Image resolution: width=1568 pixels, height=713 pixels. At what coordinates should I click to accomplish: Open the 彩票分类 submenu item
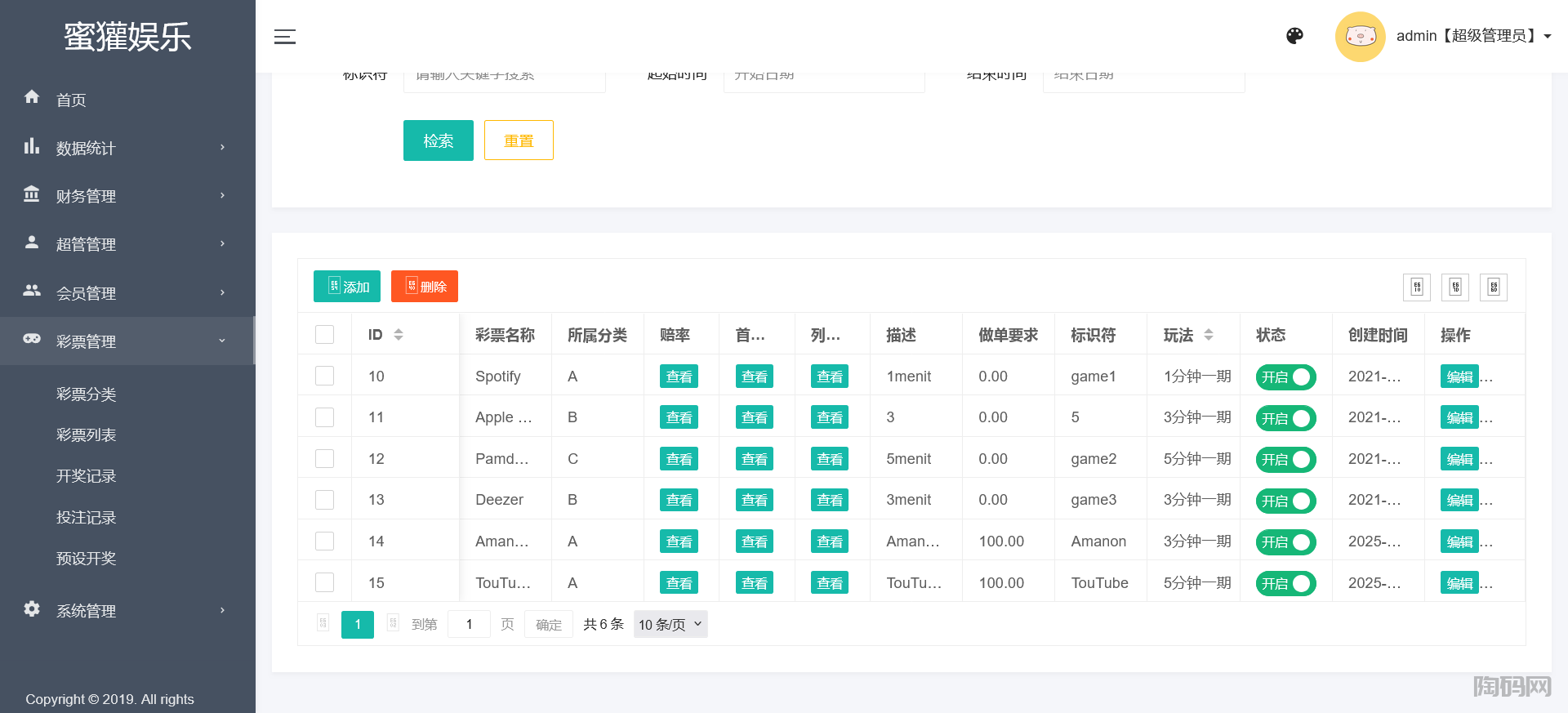pos(86,394)
